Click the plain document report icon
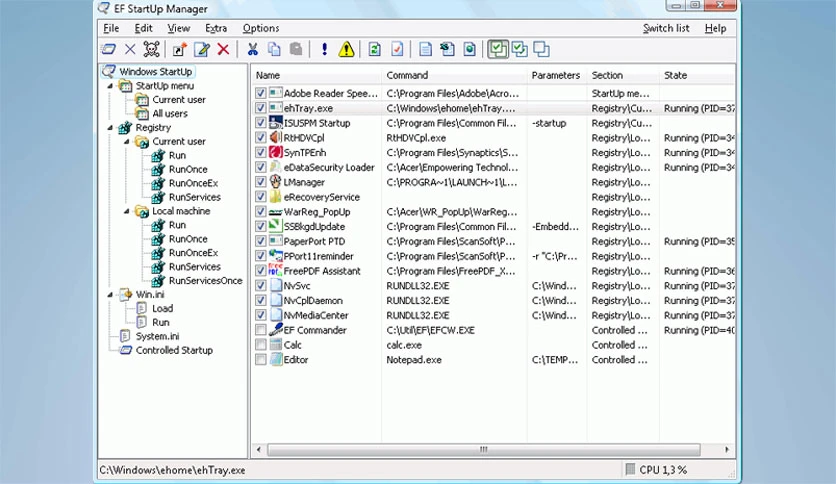 coord(425,50)
